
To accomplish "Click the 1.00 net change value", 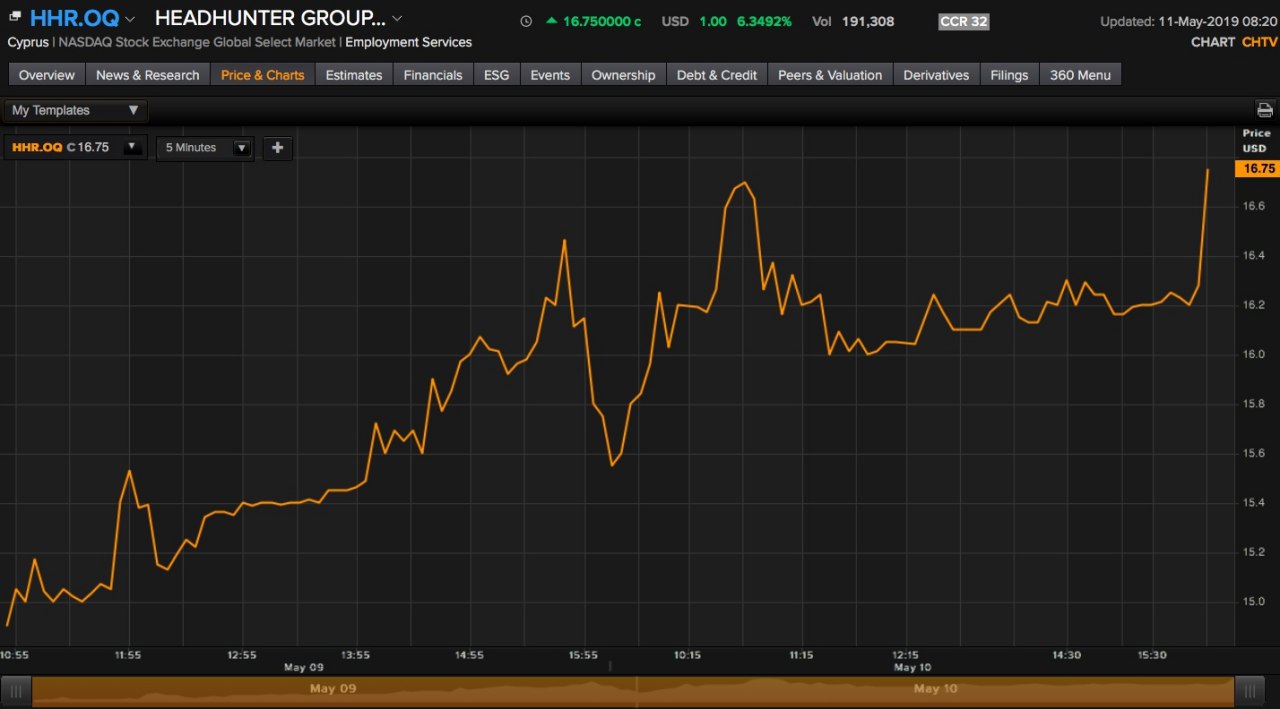I will (713, 21).
